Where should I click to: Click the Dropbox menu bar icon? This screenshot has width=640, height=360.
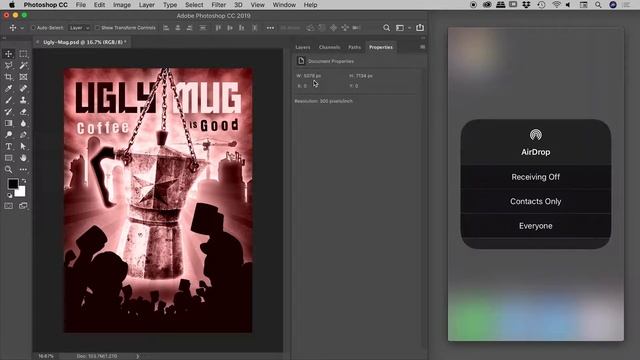[526, 5]
